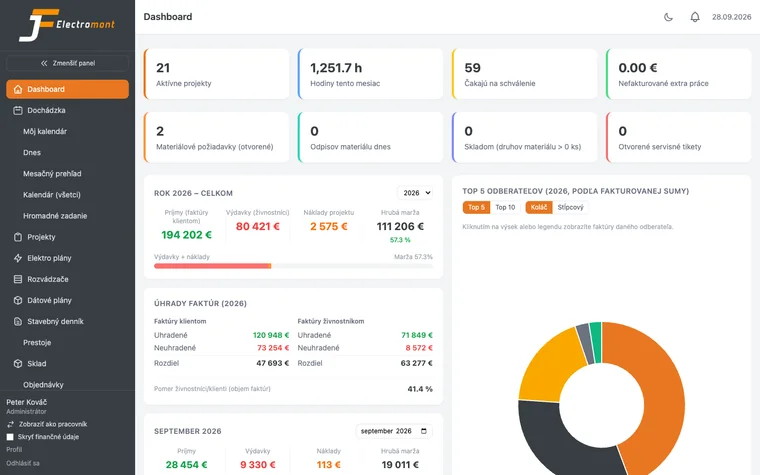Click the Dátové plány cube icon
The height and width of the screenshot is (475, 760).
[x=18, y=301]
